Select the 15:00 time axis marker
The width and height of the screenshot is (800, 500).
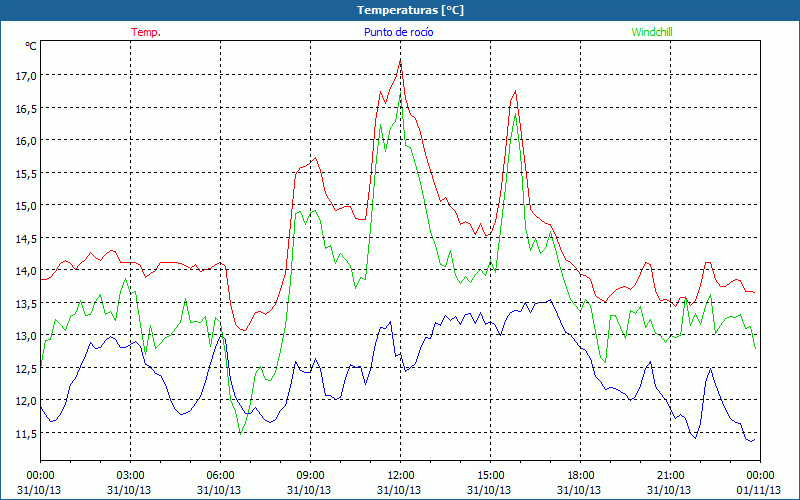click(490, 475)
